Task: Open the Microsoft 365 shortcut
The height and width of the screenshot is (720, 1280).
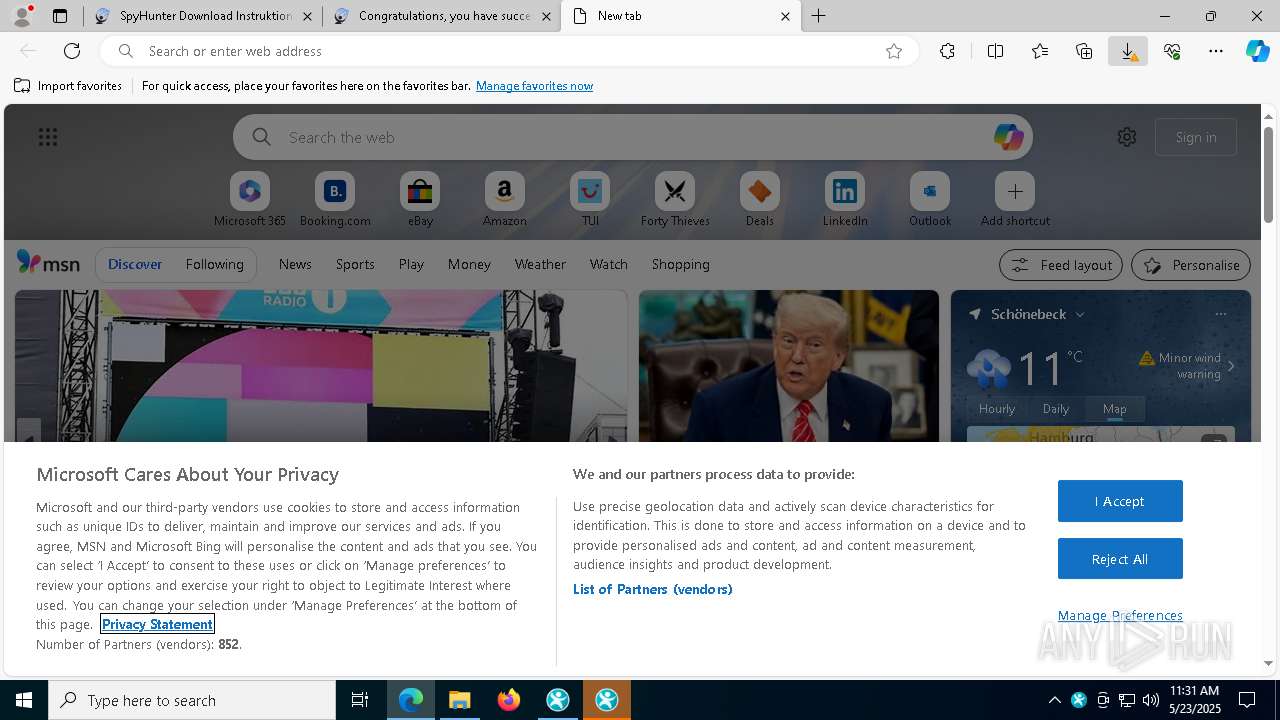Action: tap(250, 200)
